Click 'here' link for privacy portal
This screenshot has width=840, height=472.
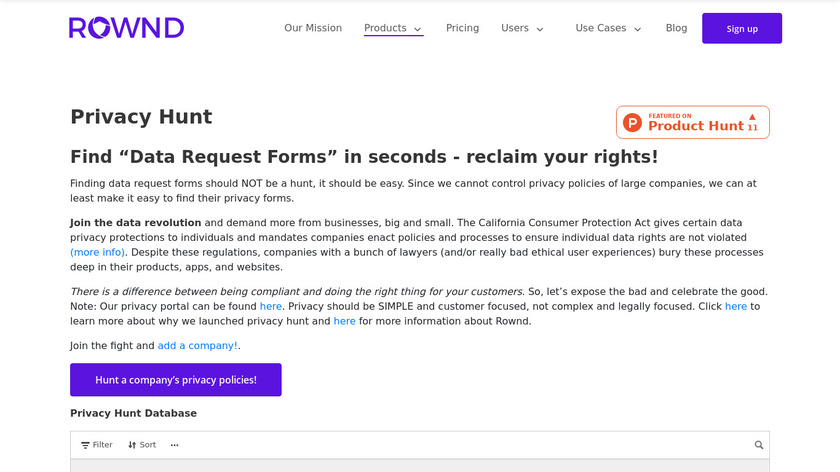pyautogui.click(x=271, y=306)
